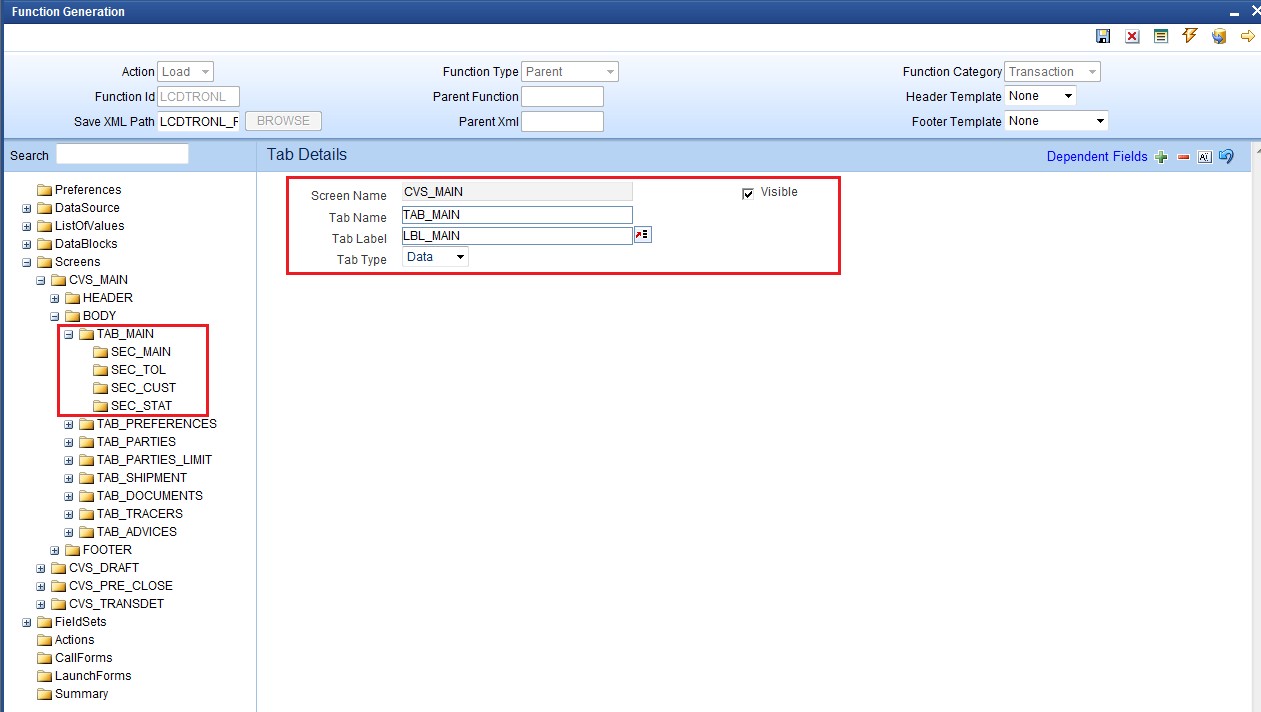Screen dimensions: 1261x712
Task: Select CVS_PRE_CLOSE in the tree
Action: [x=121, y=586]
